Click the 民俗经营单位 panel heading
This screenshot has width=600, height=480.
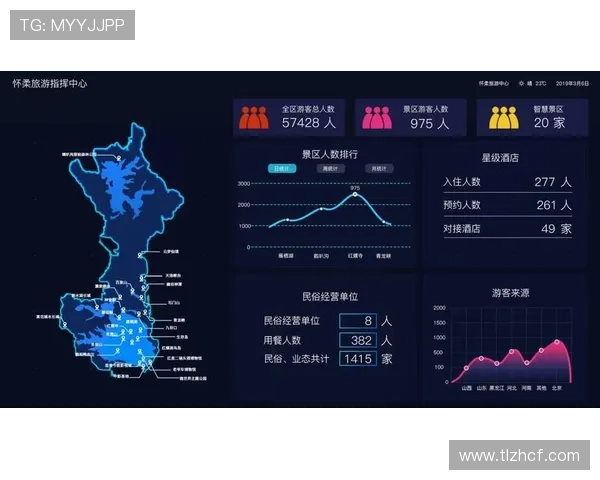(x=330, y=297)
